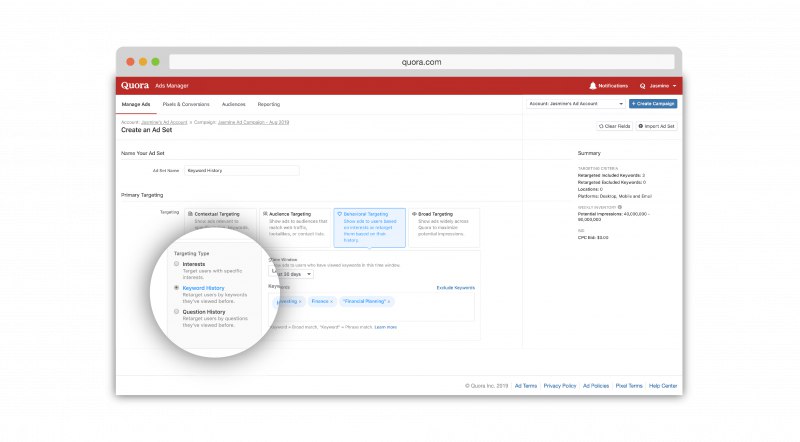The height and width of the screenshot is (442, 800).
Task: Open the Help Center footer link
Action: pos(663,386)
